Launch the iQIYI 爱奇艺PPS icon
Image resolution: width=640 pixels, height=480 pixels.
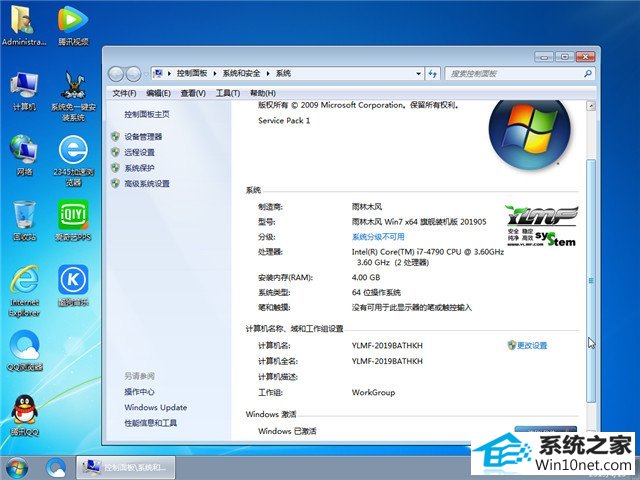[73, 220]
